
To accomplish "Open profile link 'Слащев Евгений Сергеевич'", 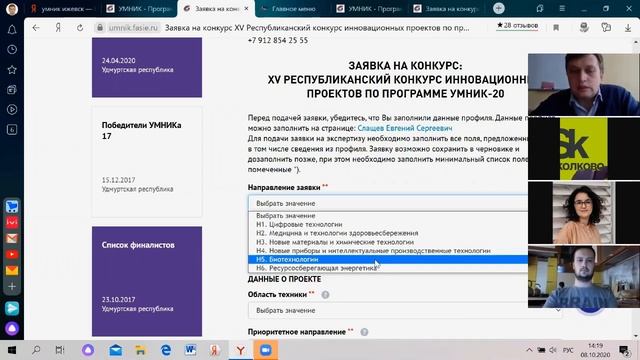I will point(404,128).
